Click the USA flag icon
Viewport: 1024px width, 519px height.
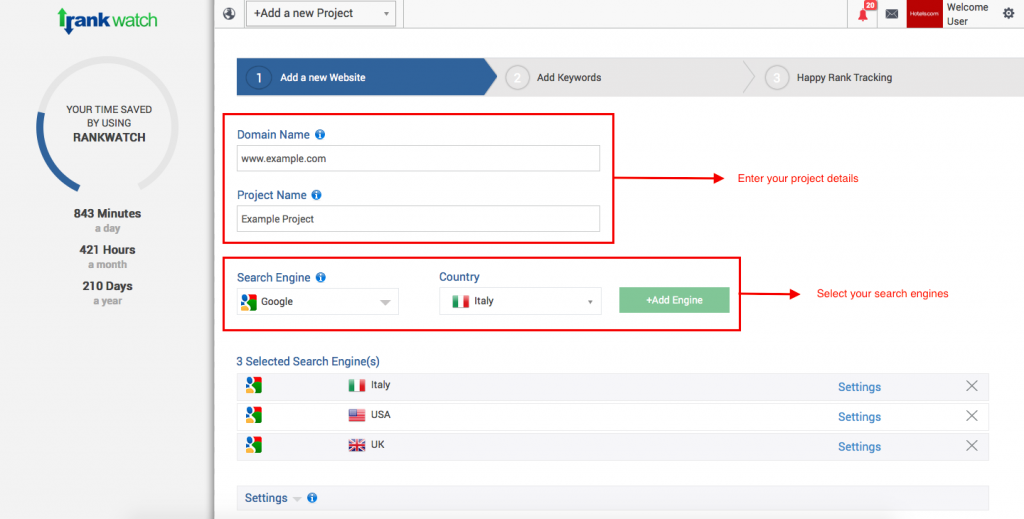click(357, 415)
